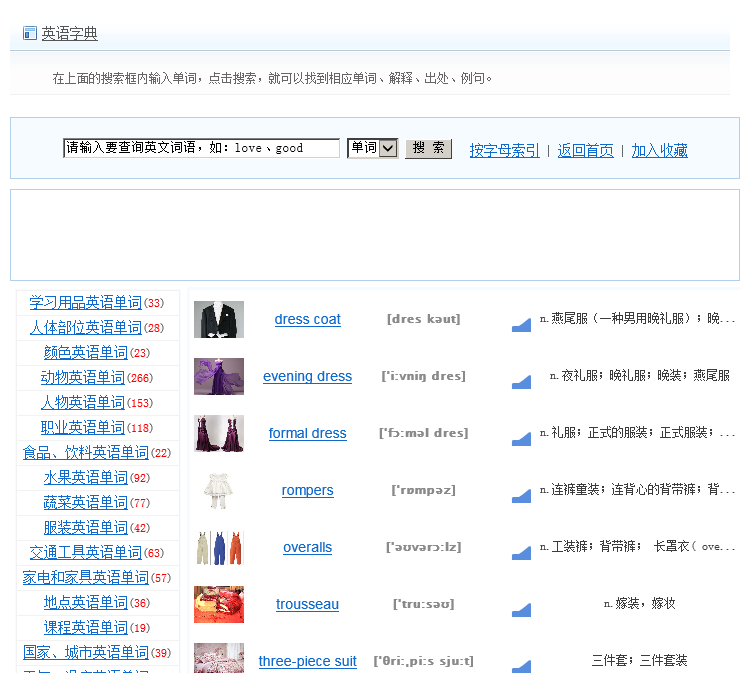Open the rompers thumbnail image
740x673 pixels.
pyautogui.click(x=219, y=490)
